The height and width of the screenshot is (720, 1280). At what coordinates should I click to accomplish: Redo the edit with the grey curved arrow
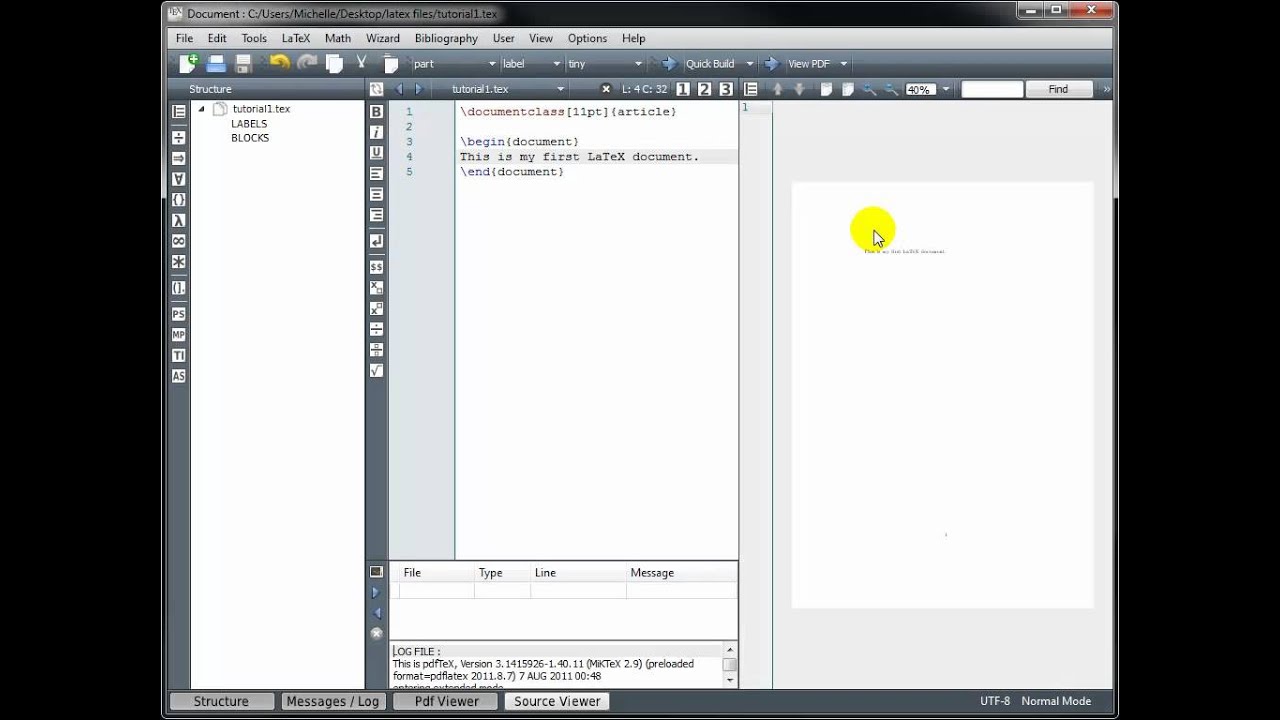tap(307, 63)
